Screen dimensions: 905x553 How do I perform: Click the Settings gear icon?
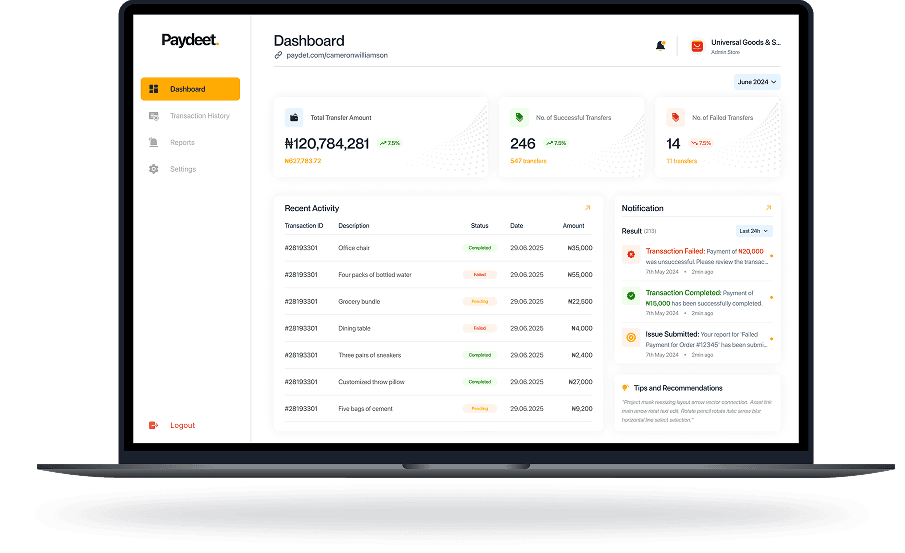click(154, 169)
